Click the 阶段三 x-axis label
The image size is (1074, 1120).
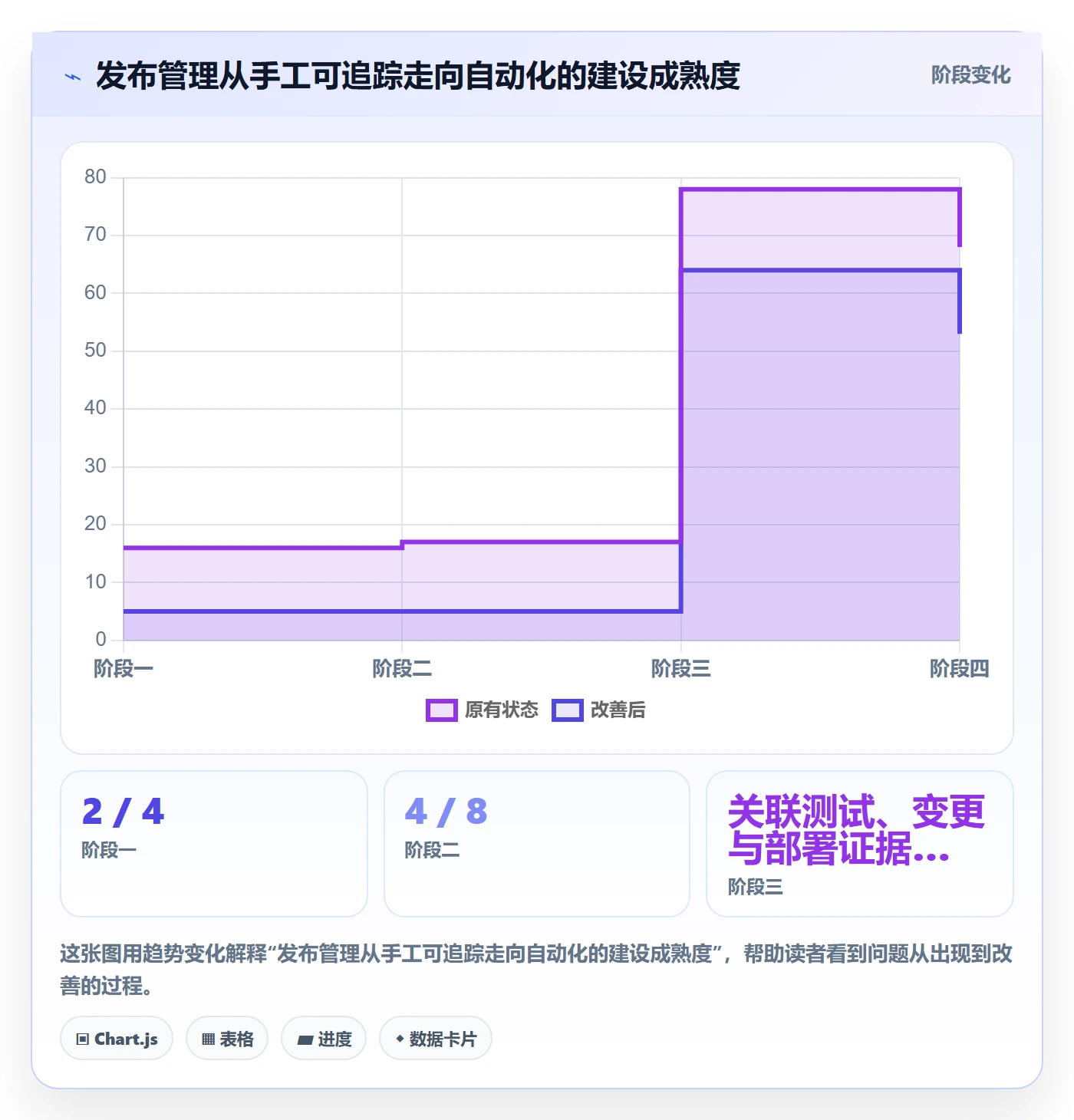(x=681, y=669)
